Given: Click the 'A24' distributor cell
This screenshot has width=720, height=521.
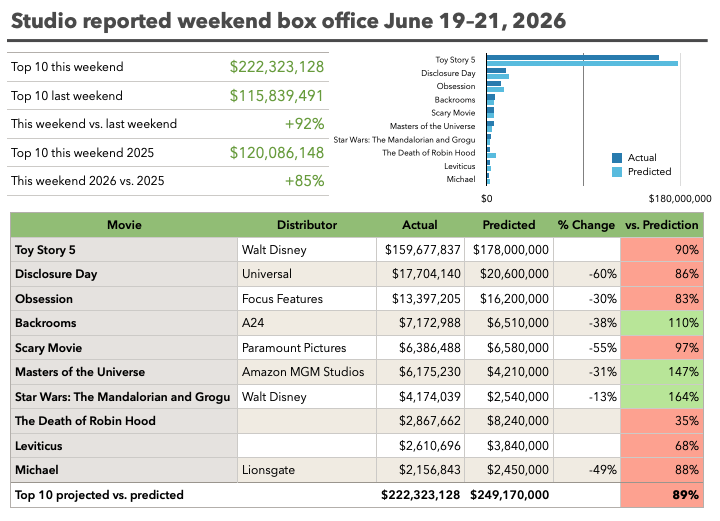Looking at the screenshot, I should coord(307,323).
